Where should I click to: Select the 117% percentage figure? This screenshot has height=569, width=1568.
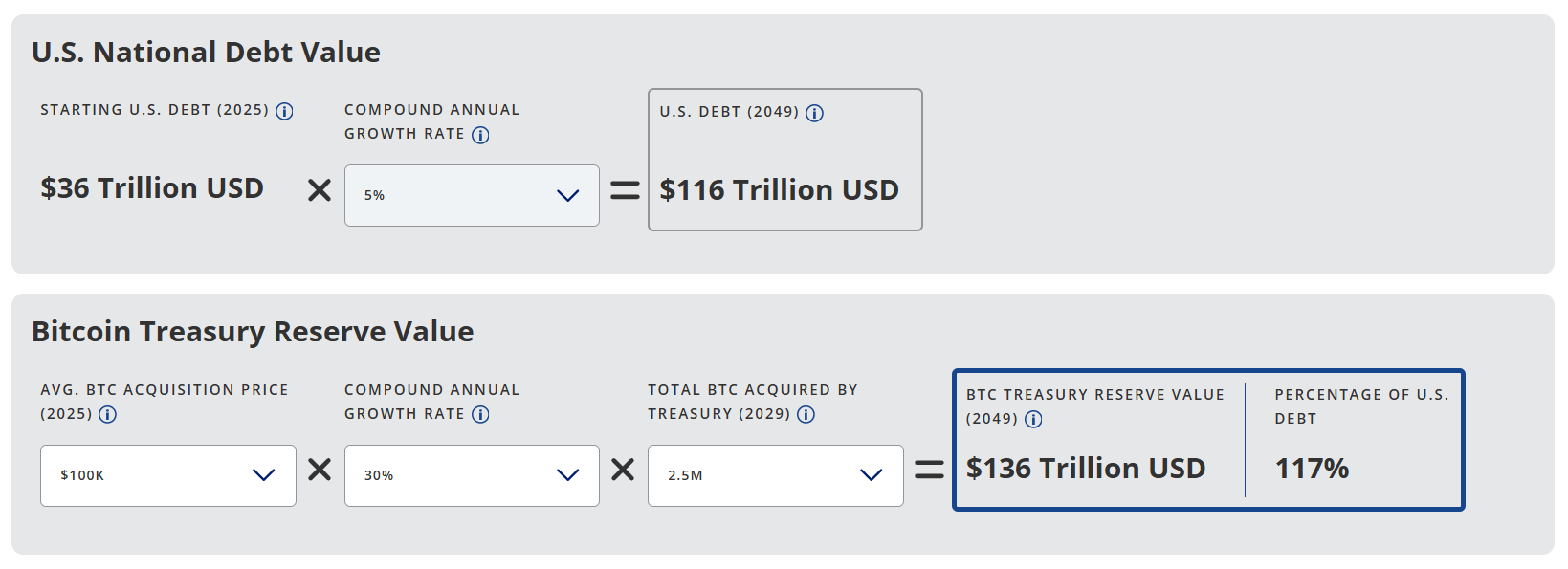(x=1312, y=469)
